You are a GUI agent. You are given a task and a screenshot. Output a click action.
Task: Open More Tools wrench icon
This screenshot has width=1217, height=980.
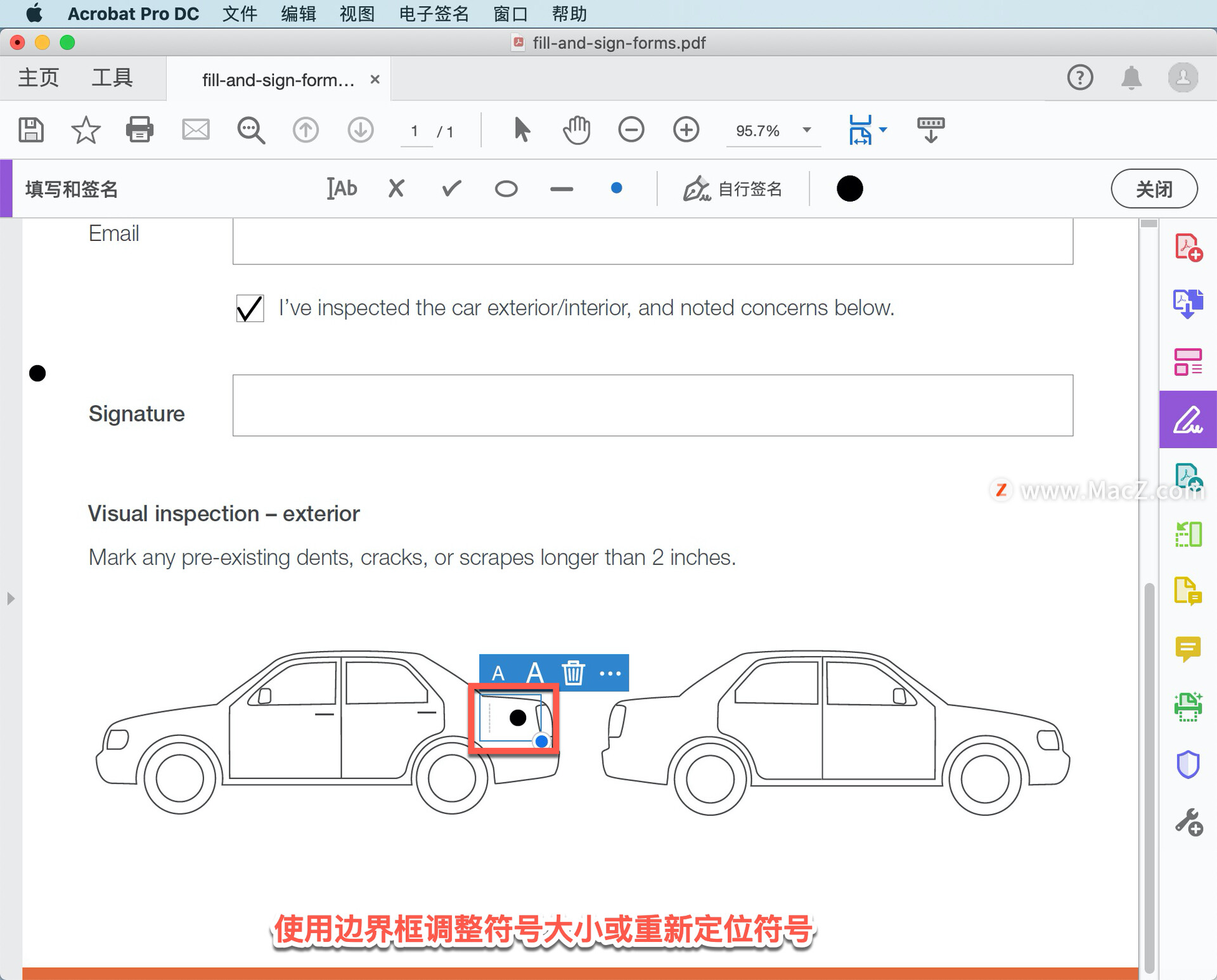coord(1188,822)
